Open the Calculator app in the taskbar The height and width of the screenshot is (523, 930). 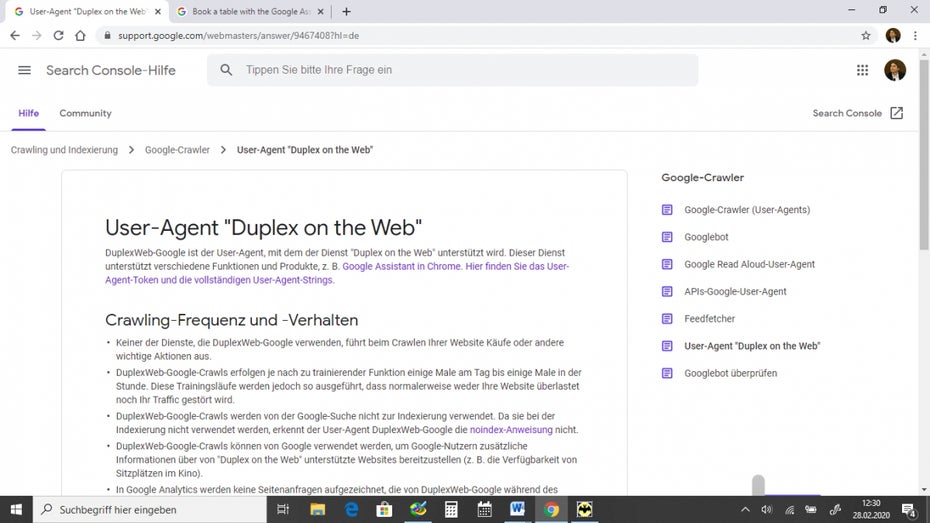coord(451,509)
